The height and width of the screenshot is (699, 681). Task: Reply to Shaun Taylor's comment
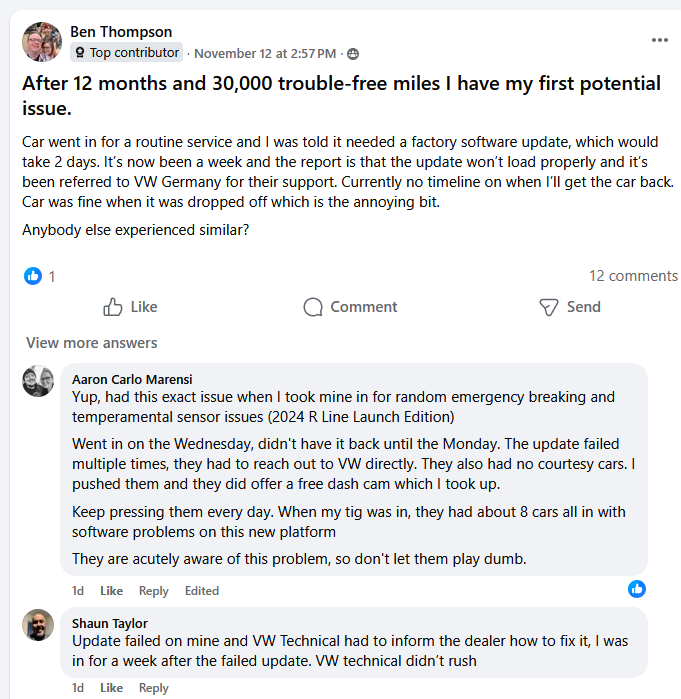[154, 688]
